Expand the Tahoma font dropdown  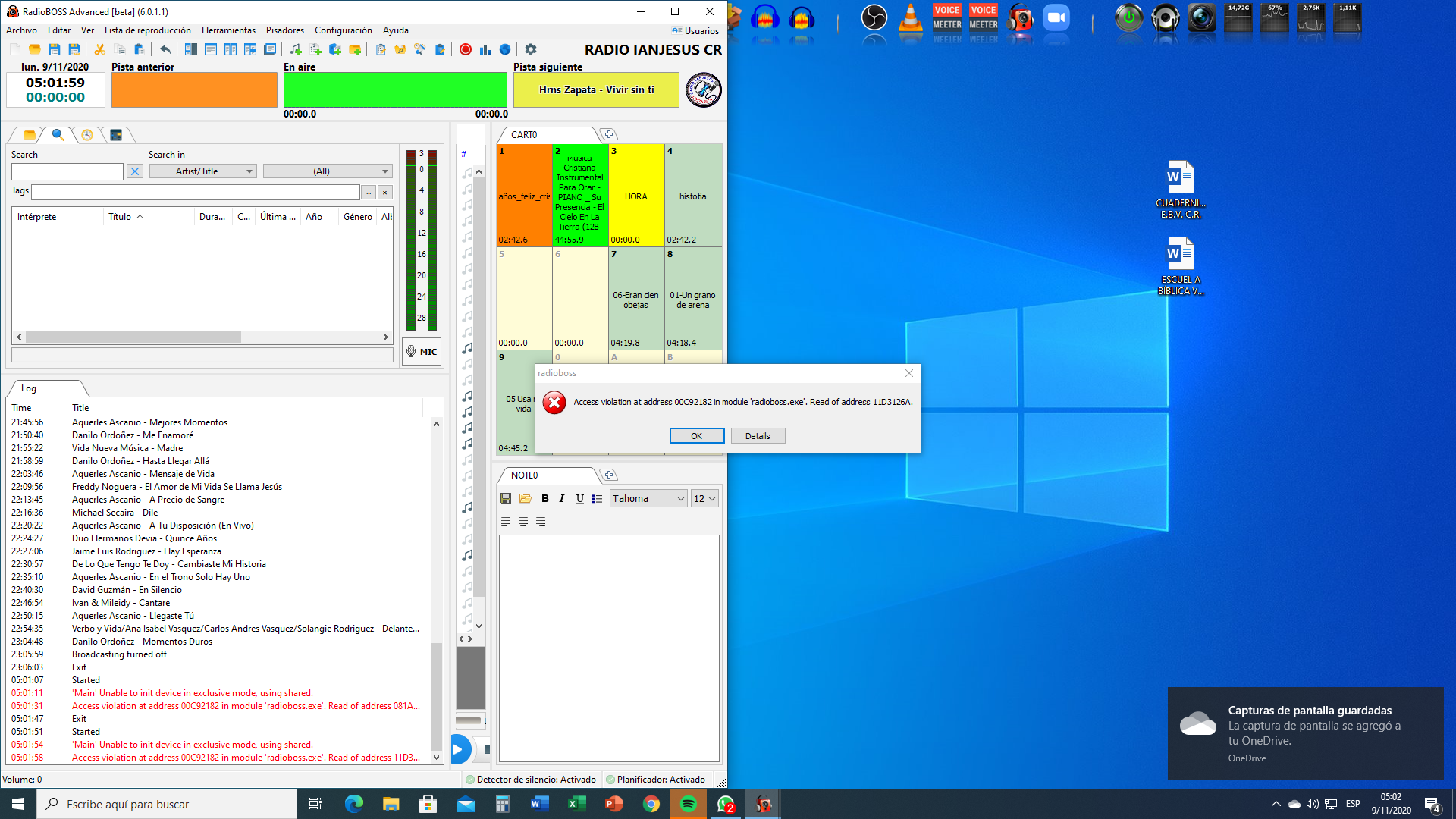point(648,499)
